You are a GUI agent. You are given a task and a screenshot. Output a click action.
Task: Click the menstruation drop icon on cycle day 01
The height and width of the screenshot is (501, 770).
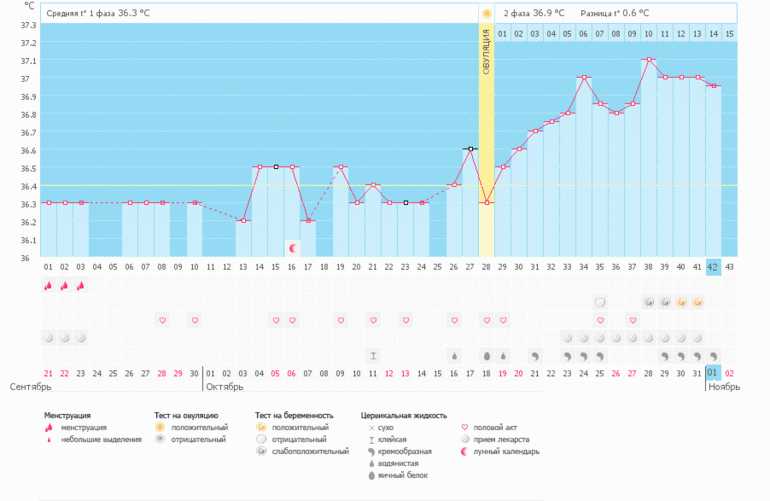(x=48, y=286)
